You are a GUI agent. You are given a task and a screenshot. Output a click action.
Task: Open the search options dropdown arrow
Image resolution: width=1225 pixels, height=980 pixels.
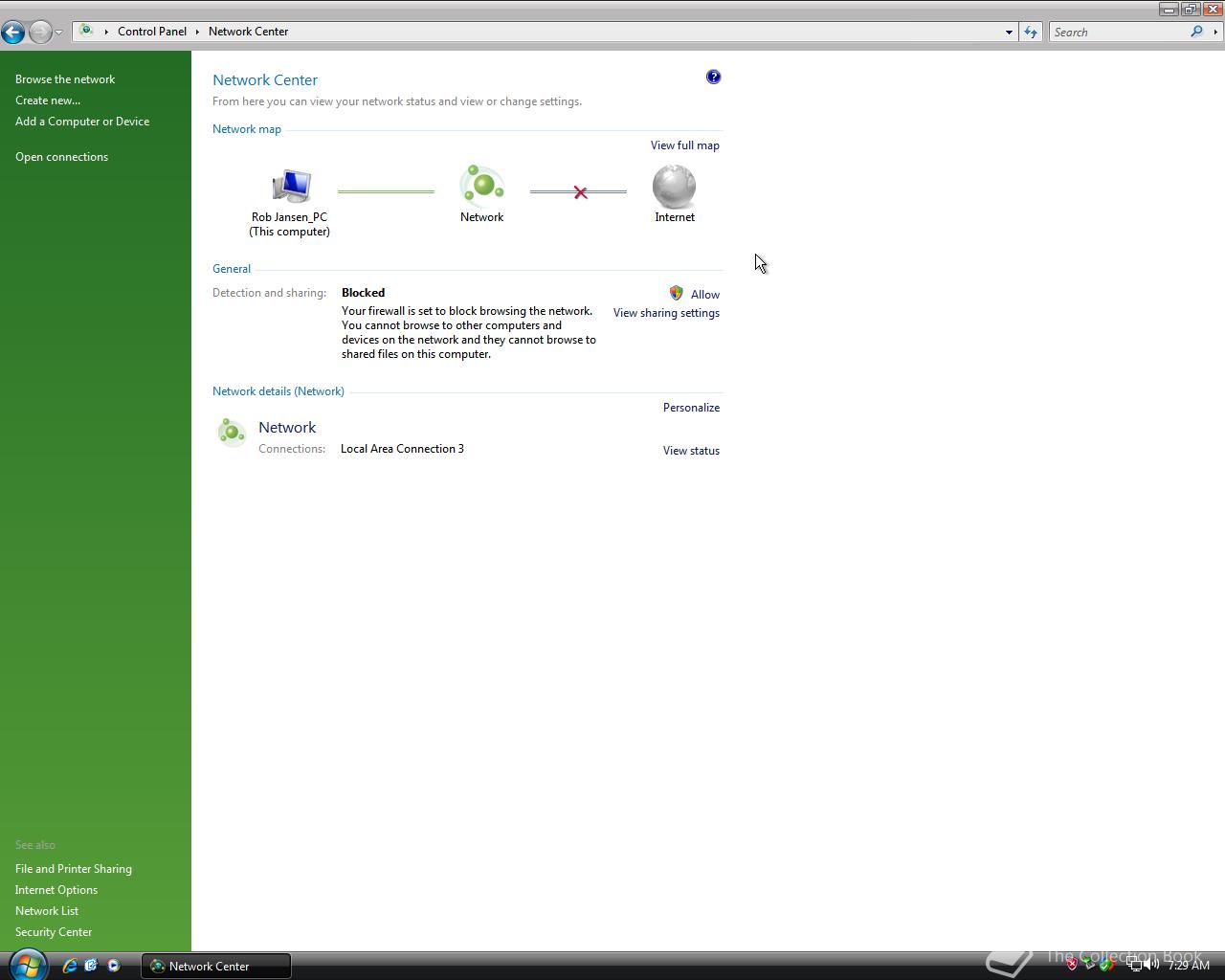pyautogui.click(x=1215, y=32)
